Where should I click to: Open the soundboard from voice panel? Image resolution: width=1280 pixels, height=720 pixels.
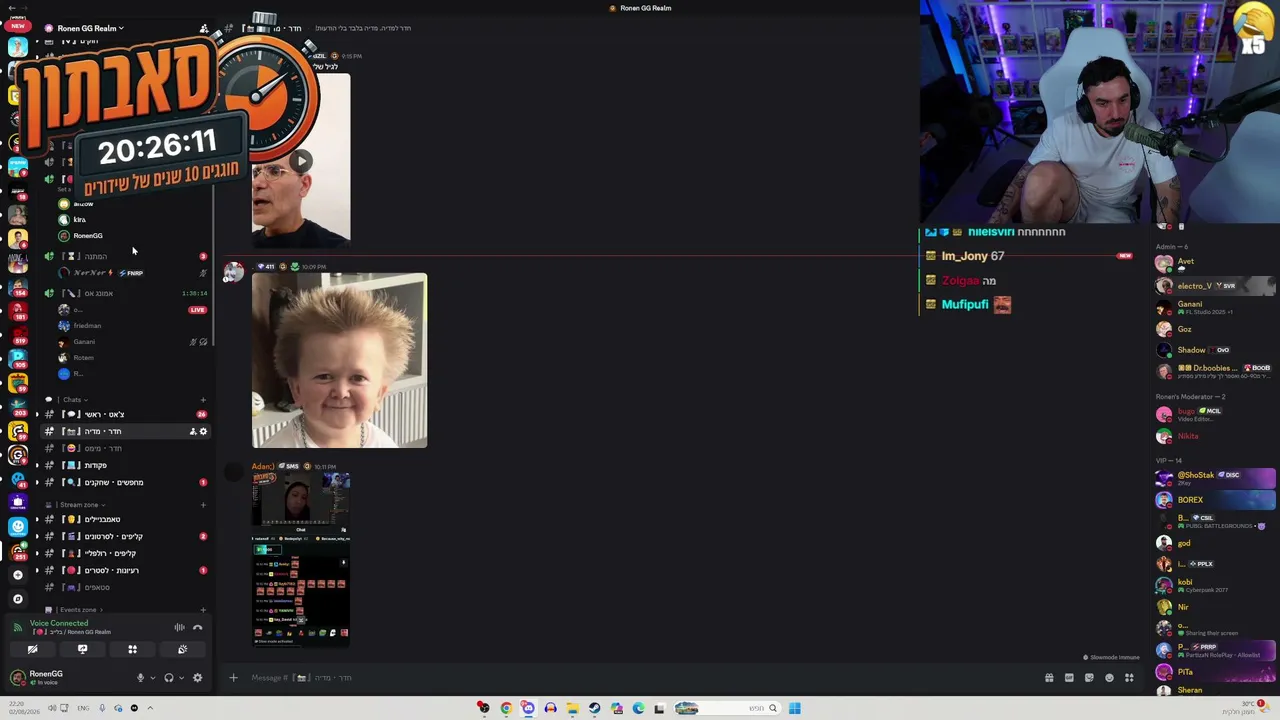click(x=182, y=649)
